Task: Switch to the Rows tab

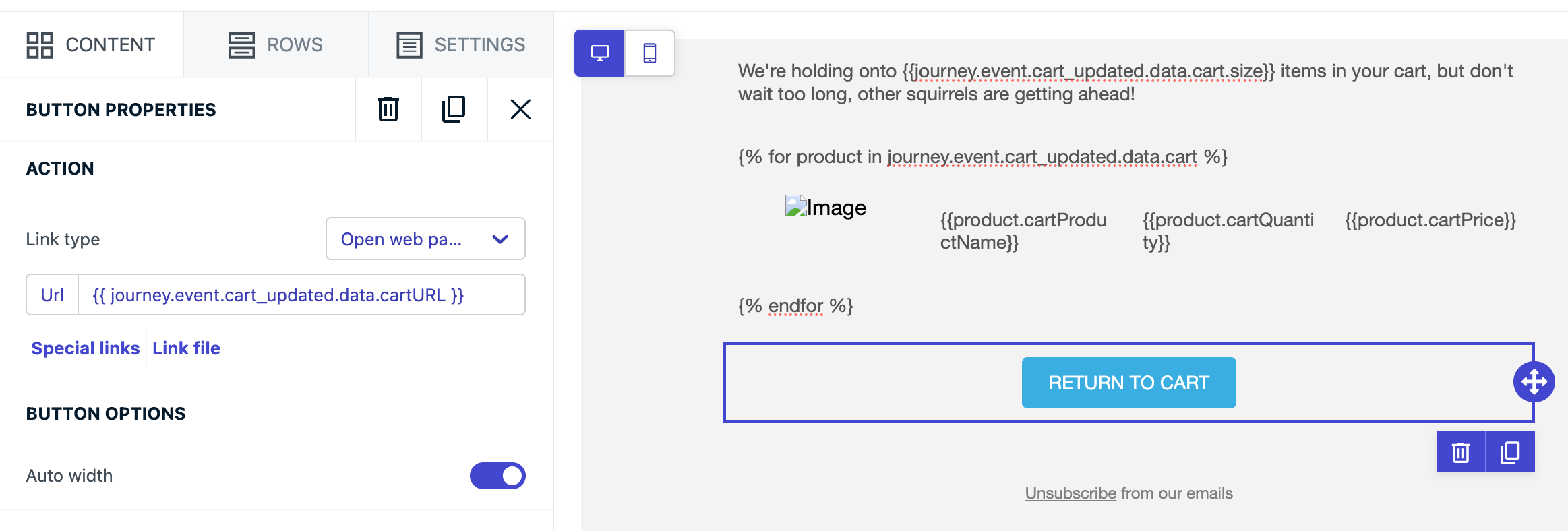Action: [x=276, y=45]
